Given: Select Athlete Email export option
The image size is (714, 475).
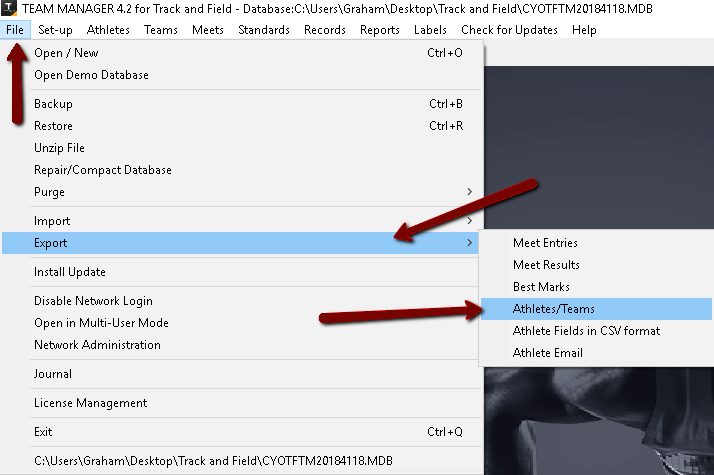Looking at the screenshot, I should pos(596,352).
